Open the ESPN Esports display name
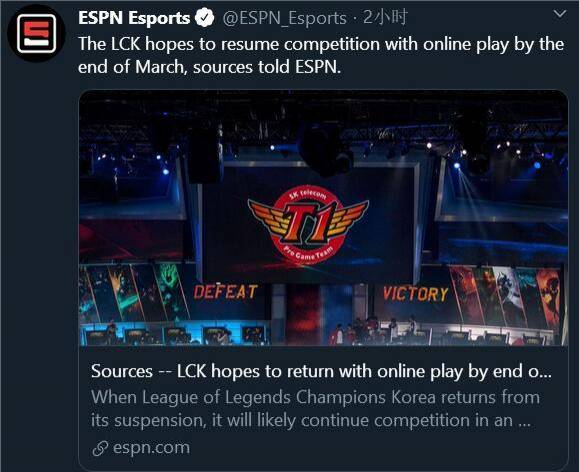The height and width of the screenshot is (472, 579). [134, 18]
